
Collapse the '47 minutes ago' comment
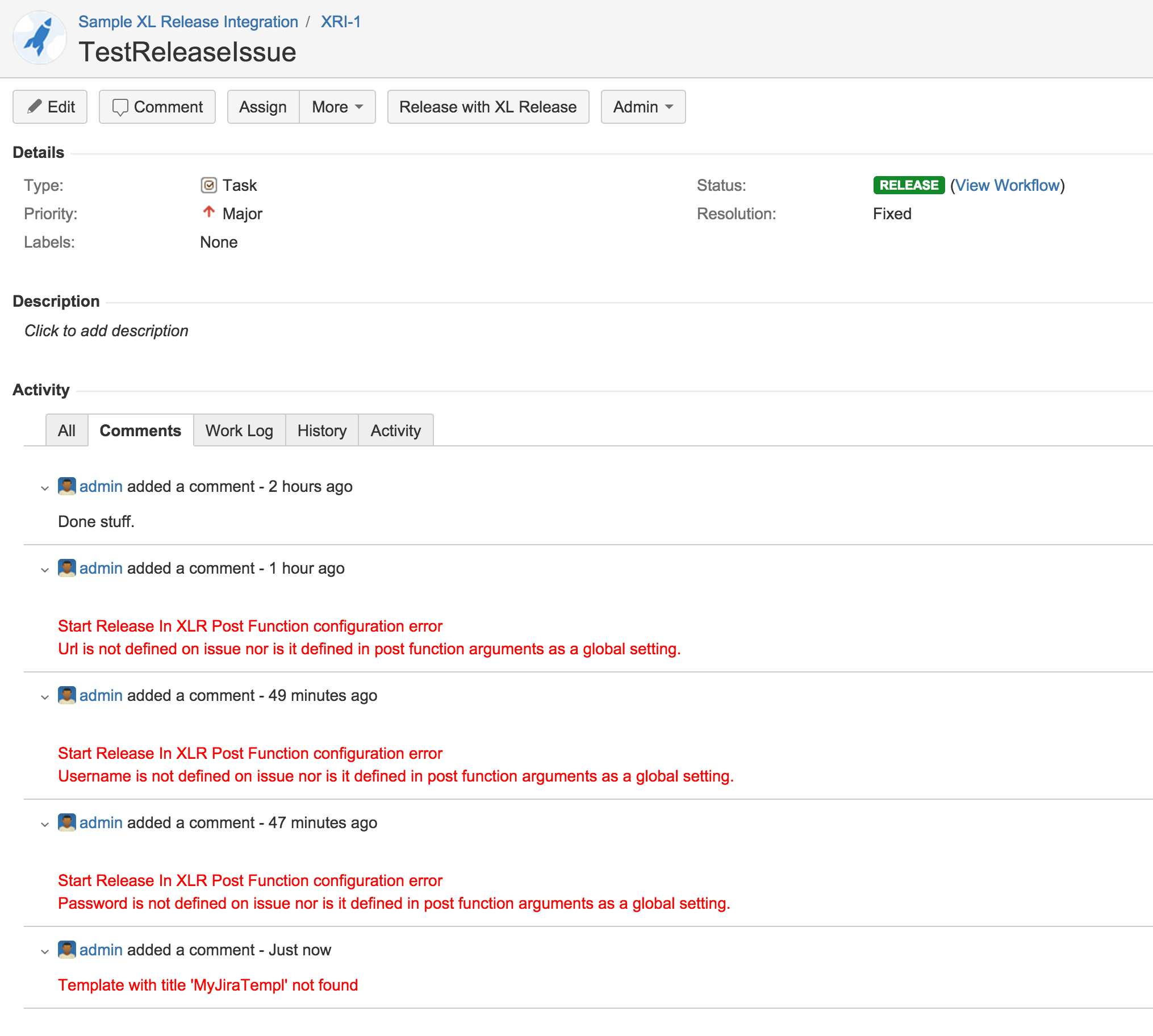44,824
